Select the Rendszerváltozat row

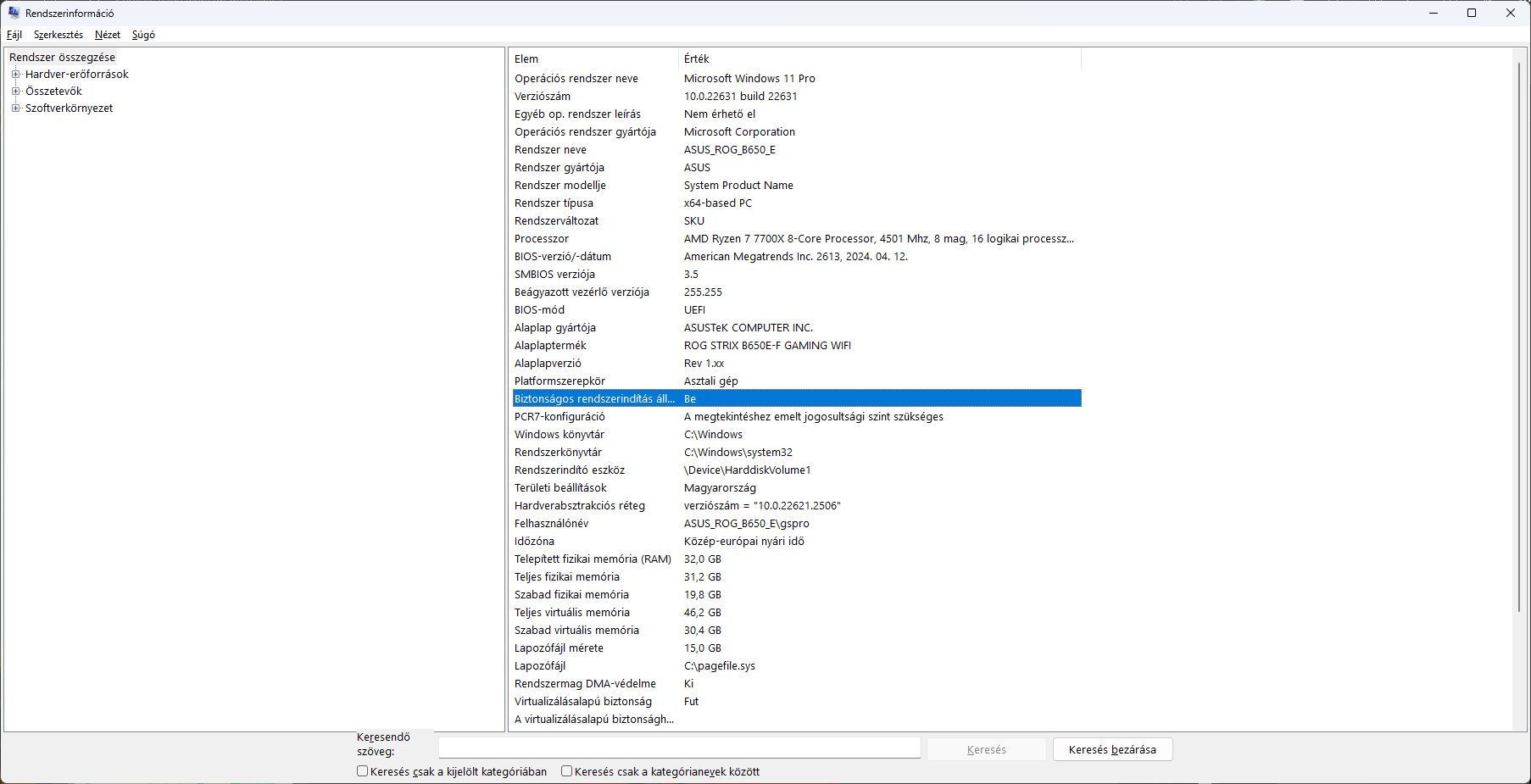797,220
